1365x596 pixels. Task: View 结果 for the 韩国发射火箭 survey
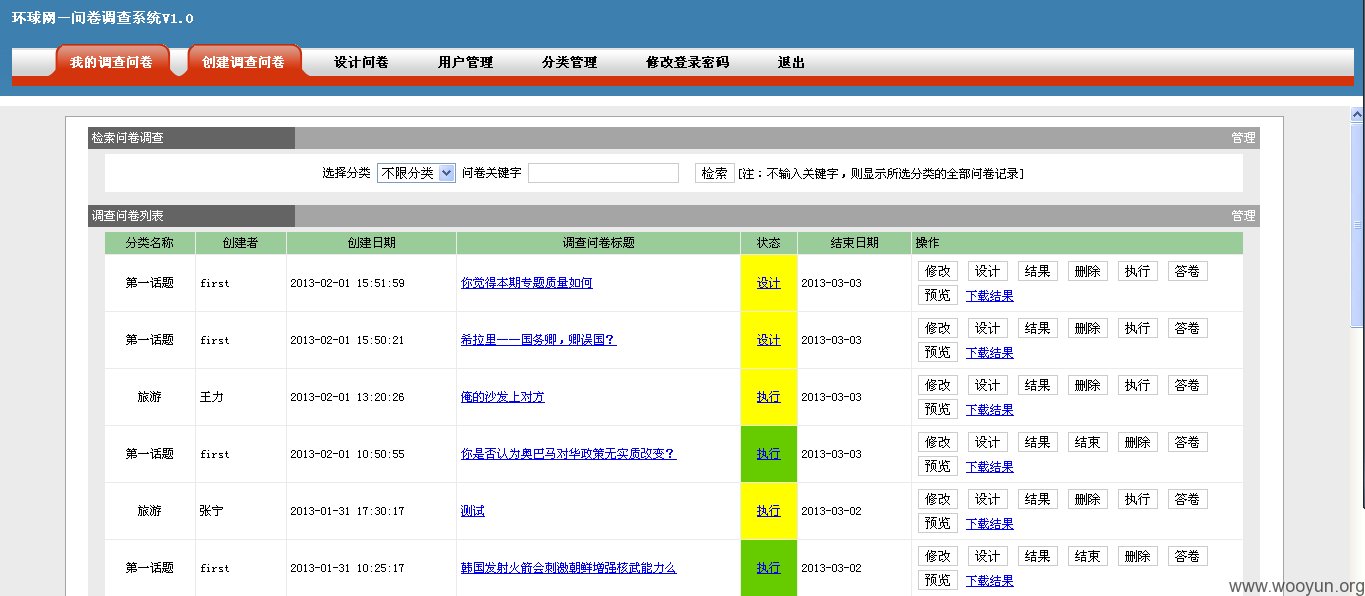[1037, 556]
